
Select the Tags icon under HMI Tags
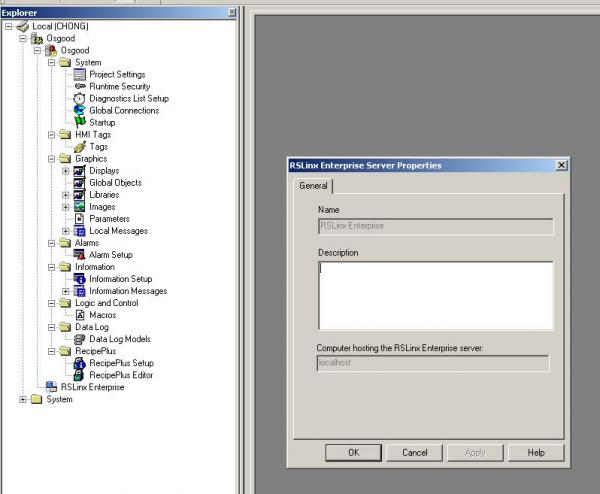pos(80,147)
